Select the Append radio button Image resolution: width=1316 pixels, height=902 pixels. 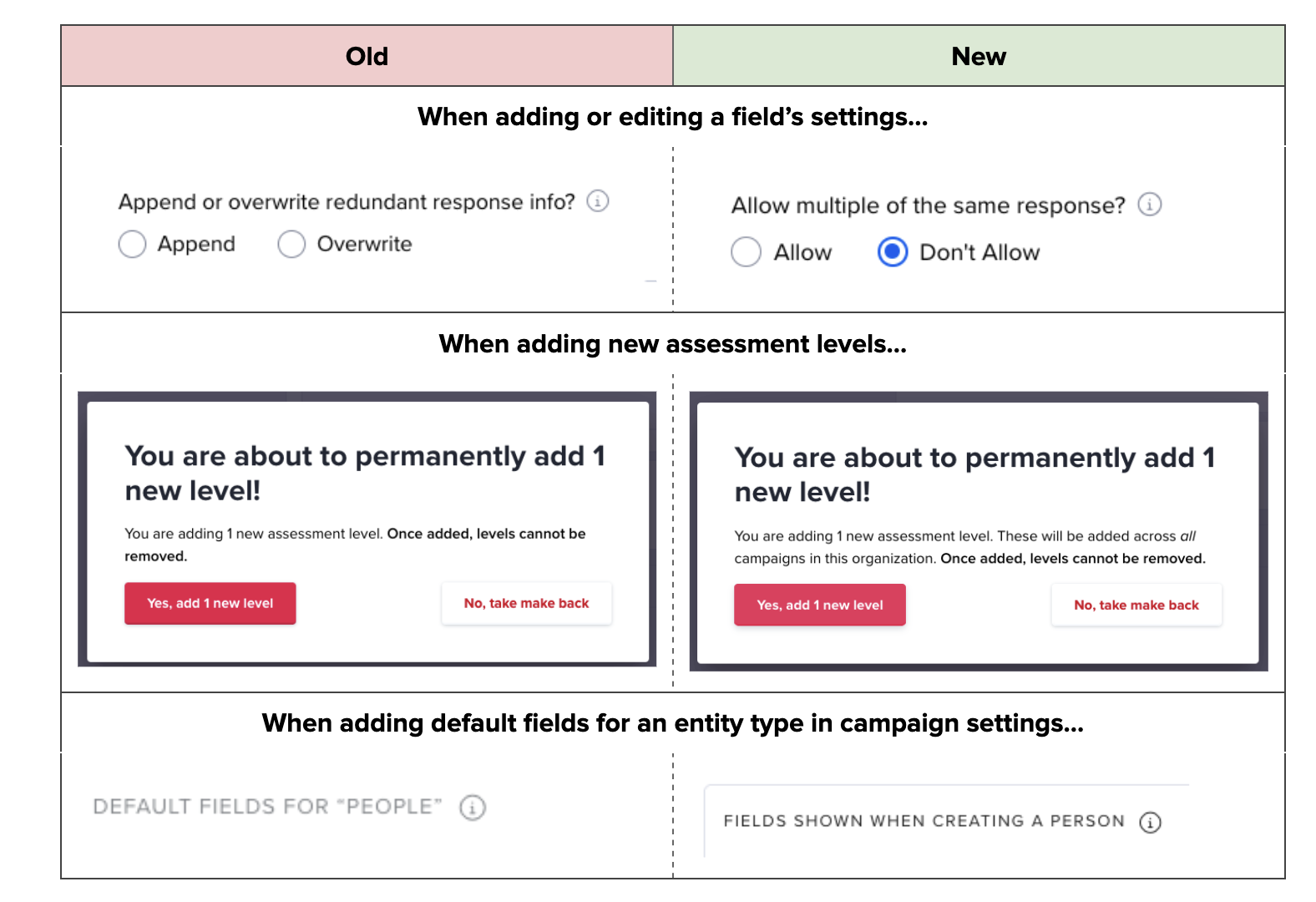click(x=132, y=245)
